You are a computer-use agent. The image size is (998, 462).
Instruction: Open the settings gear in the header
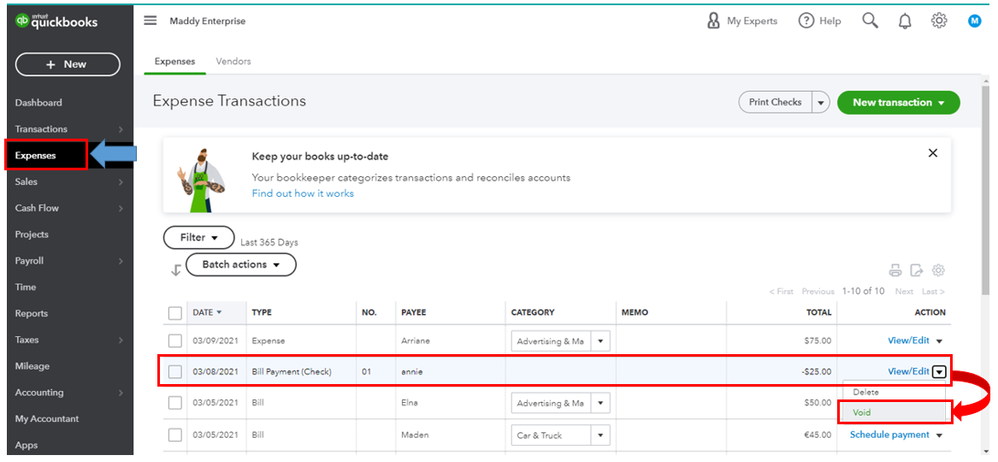[939, 21]
